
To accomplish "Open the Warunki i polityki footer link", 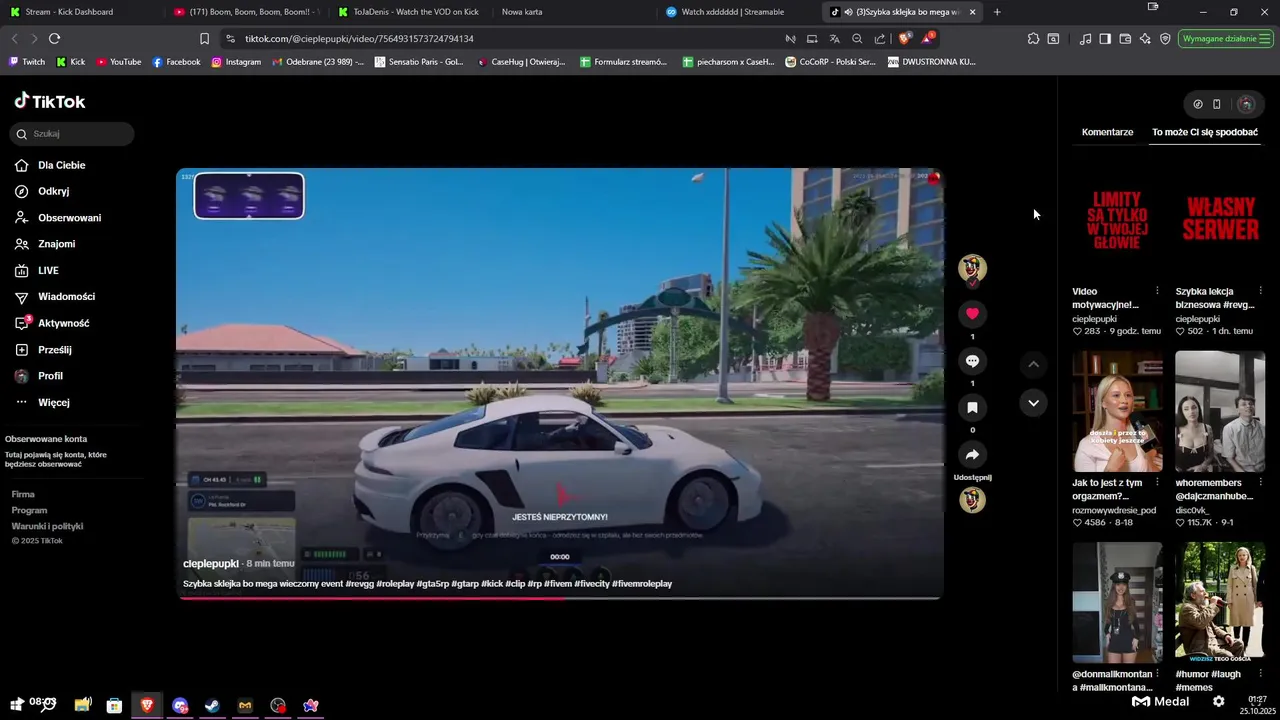I will 47,526.
